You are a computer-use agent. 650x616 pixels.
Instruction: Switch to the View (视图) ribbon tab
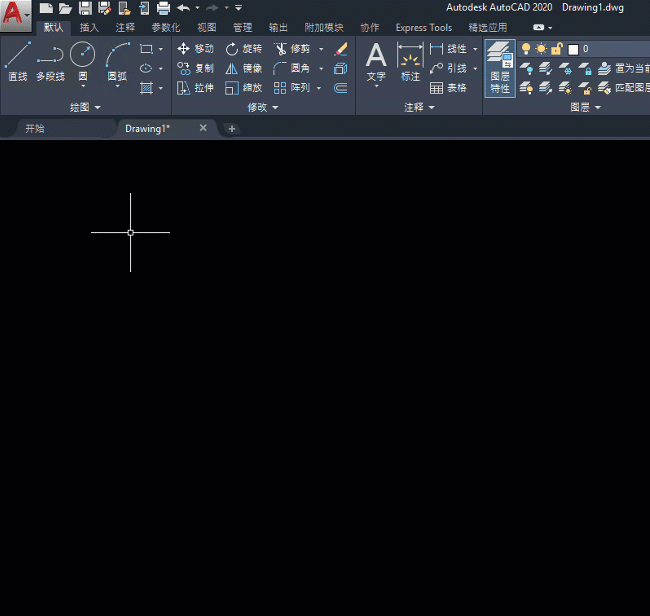point(206,28)
